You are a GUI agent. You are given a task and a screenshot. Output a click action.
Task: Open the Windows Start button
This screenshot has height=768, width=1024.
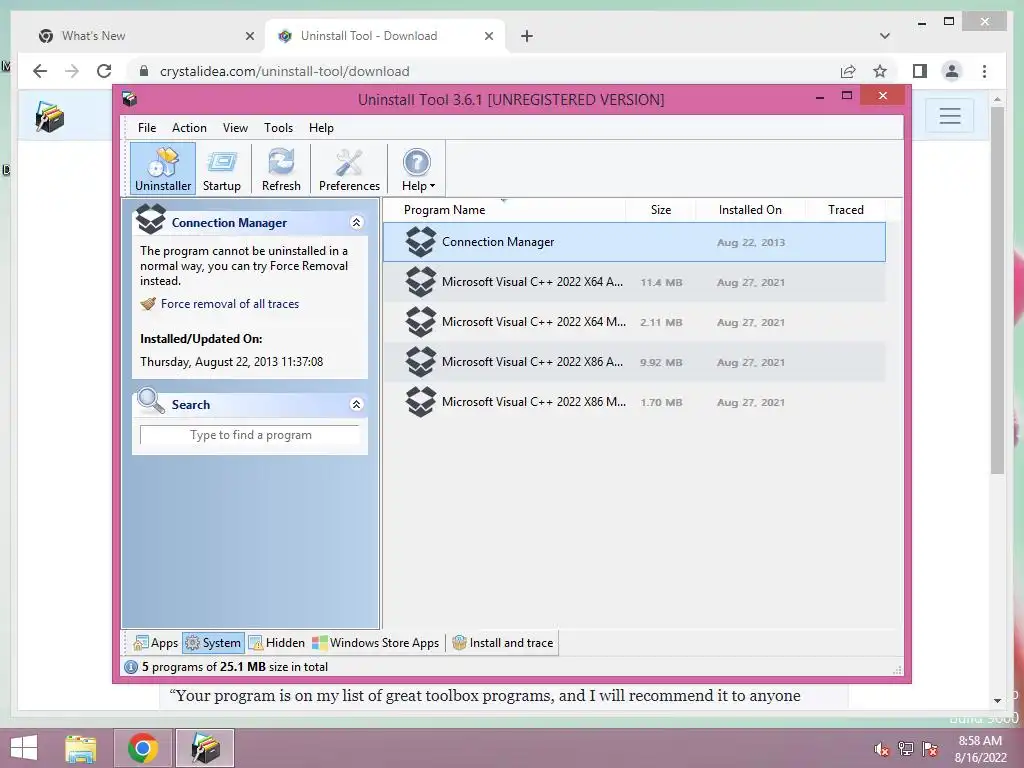[24, 748]
